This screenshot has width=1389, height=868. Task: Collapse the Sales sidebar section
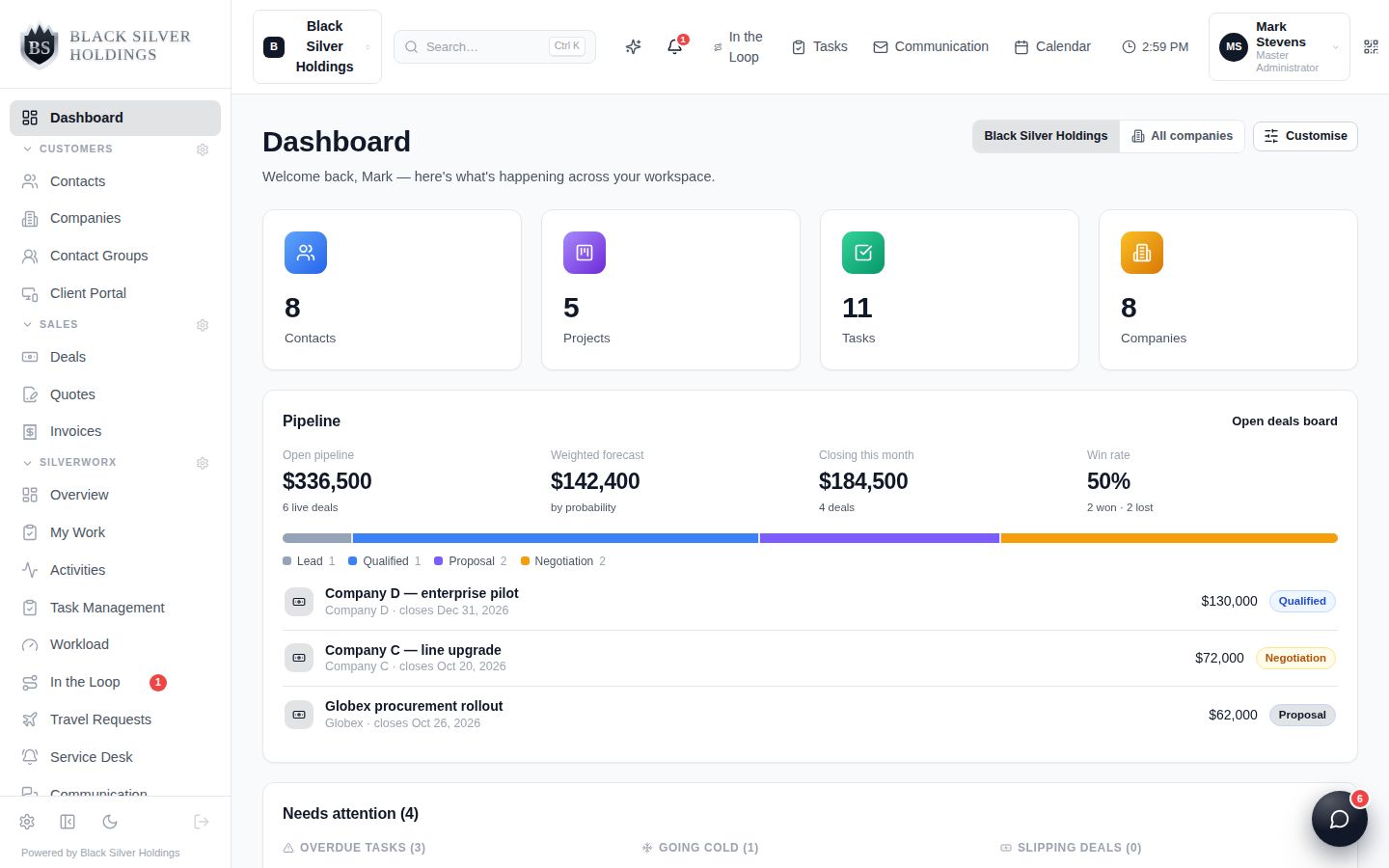click(x=50, y=324)
